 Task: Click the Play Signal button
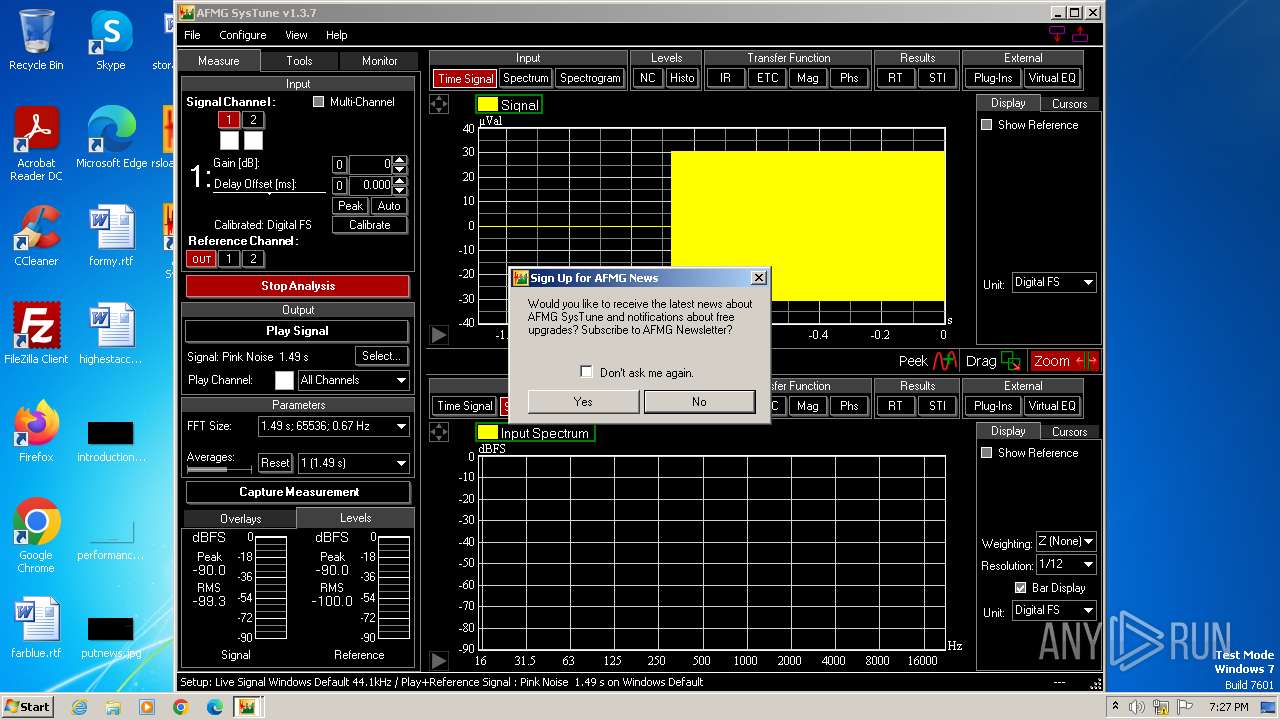click(x=298, y=331)
